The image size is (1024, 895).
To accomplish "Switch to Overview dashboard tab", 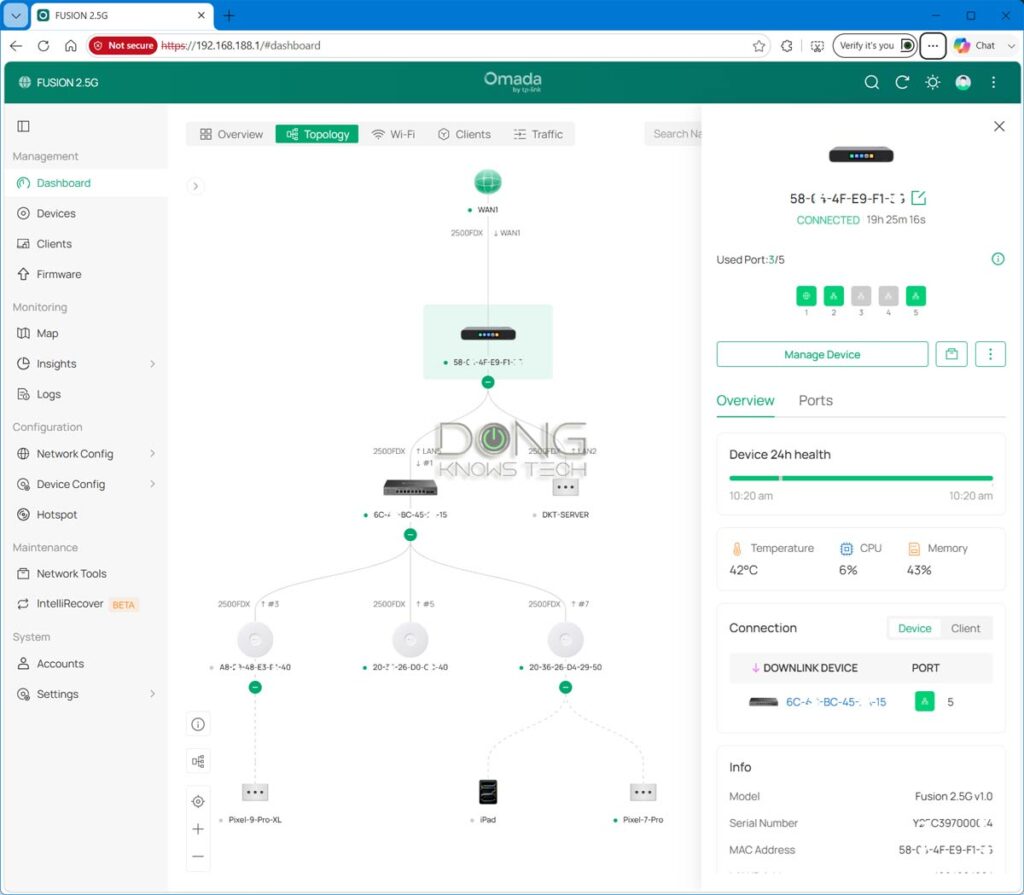I will [x=231, y=134].
